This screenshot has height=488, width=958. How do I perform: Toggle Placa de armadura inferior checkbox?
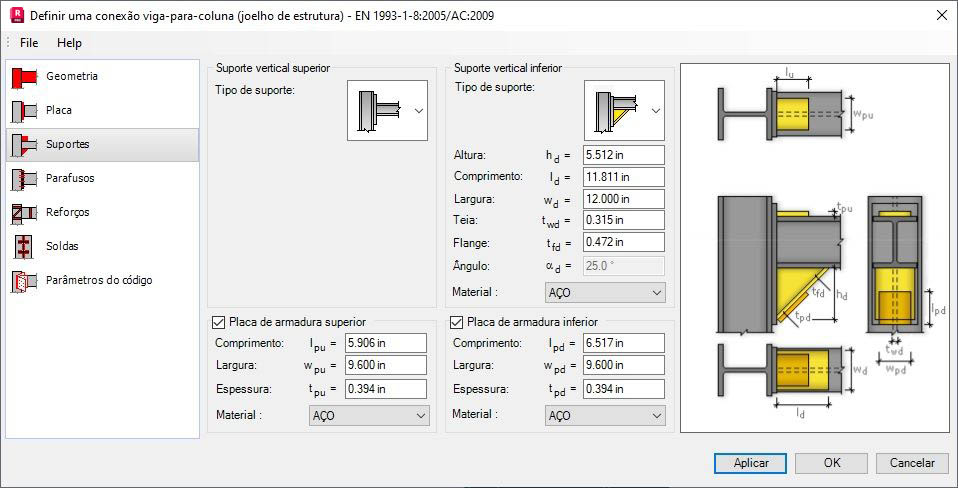455,322
